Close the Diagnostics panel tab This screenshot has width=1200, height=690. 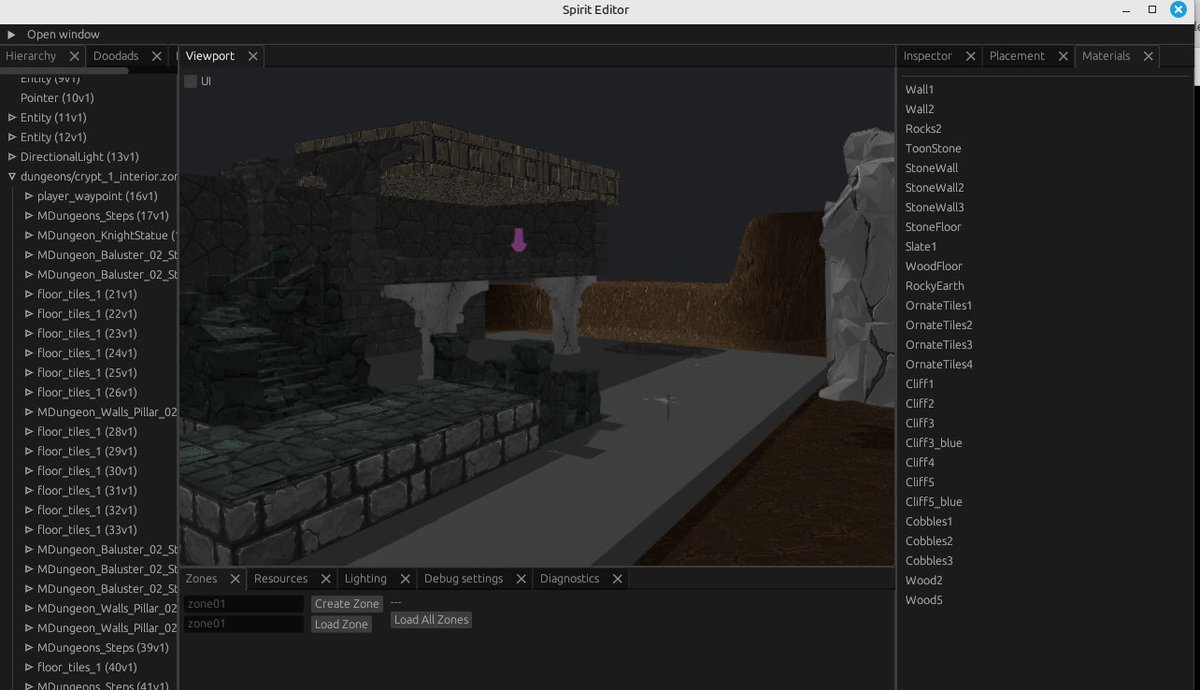tap(617, 578)
